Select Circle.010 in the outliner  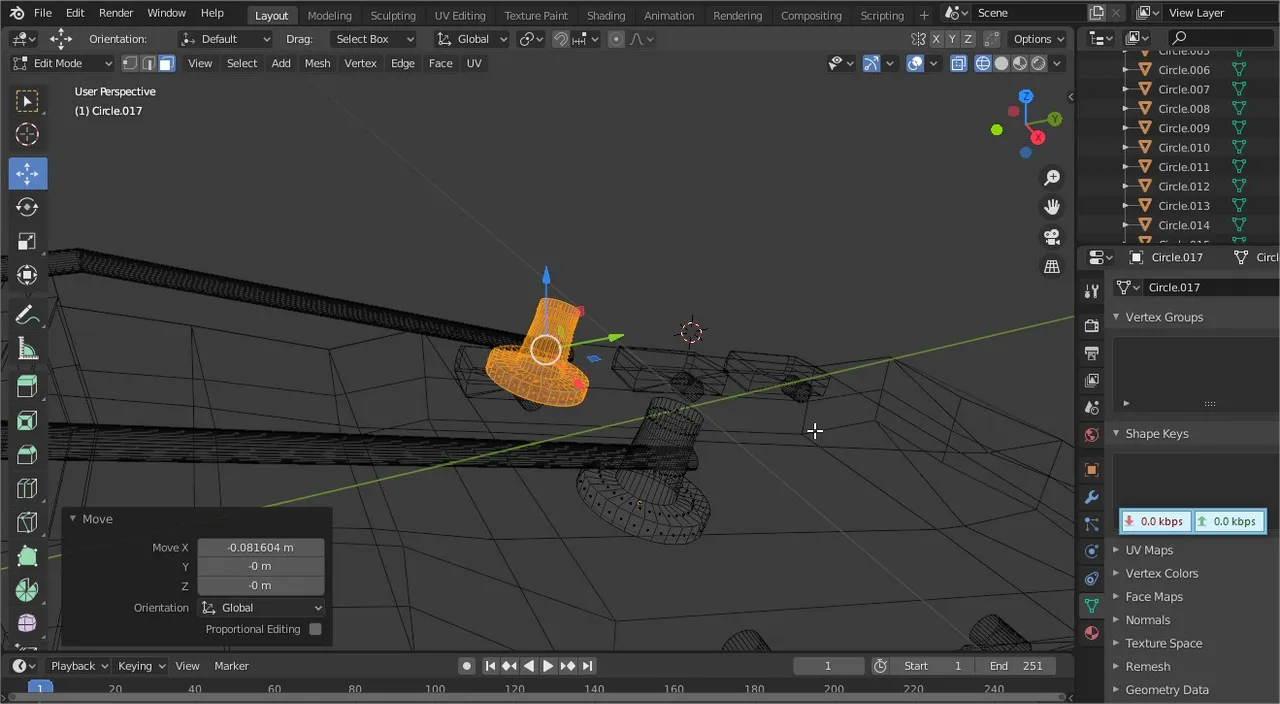pos(1184,148)
